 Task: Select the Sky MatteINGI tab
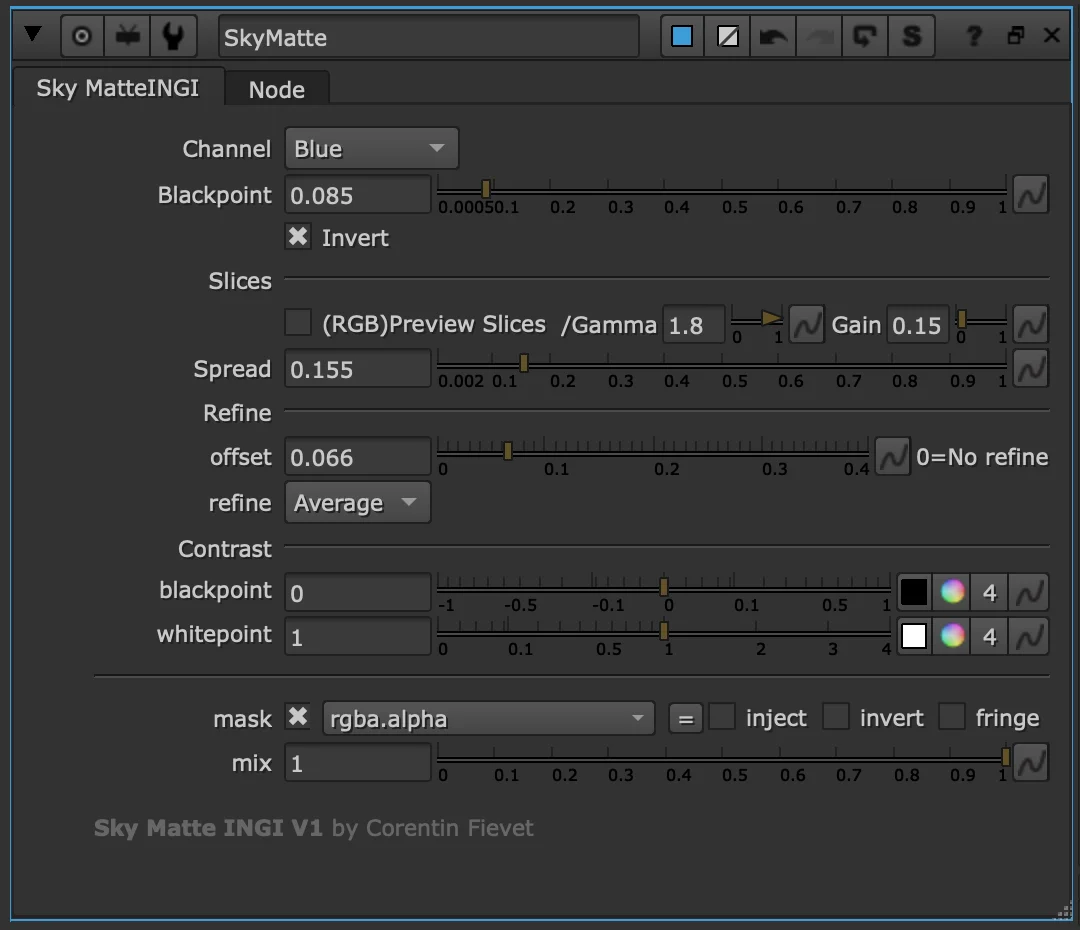tap(117, 88)
